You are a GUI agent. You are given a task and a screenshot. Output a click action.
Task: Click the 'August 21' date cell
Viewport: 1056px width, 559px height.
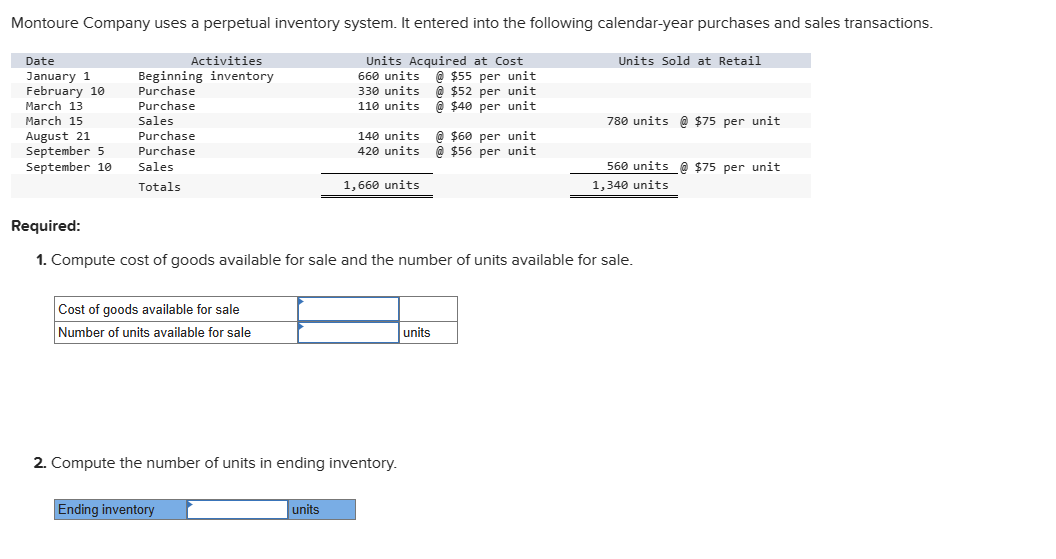pyautogui.click(x=58, y=136)
